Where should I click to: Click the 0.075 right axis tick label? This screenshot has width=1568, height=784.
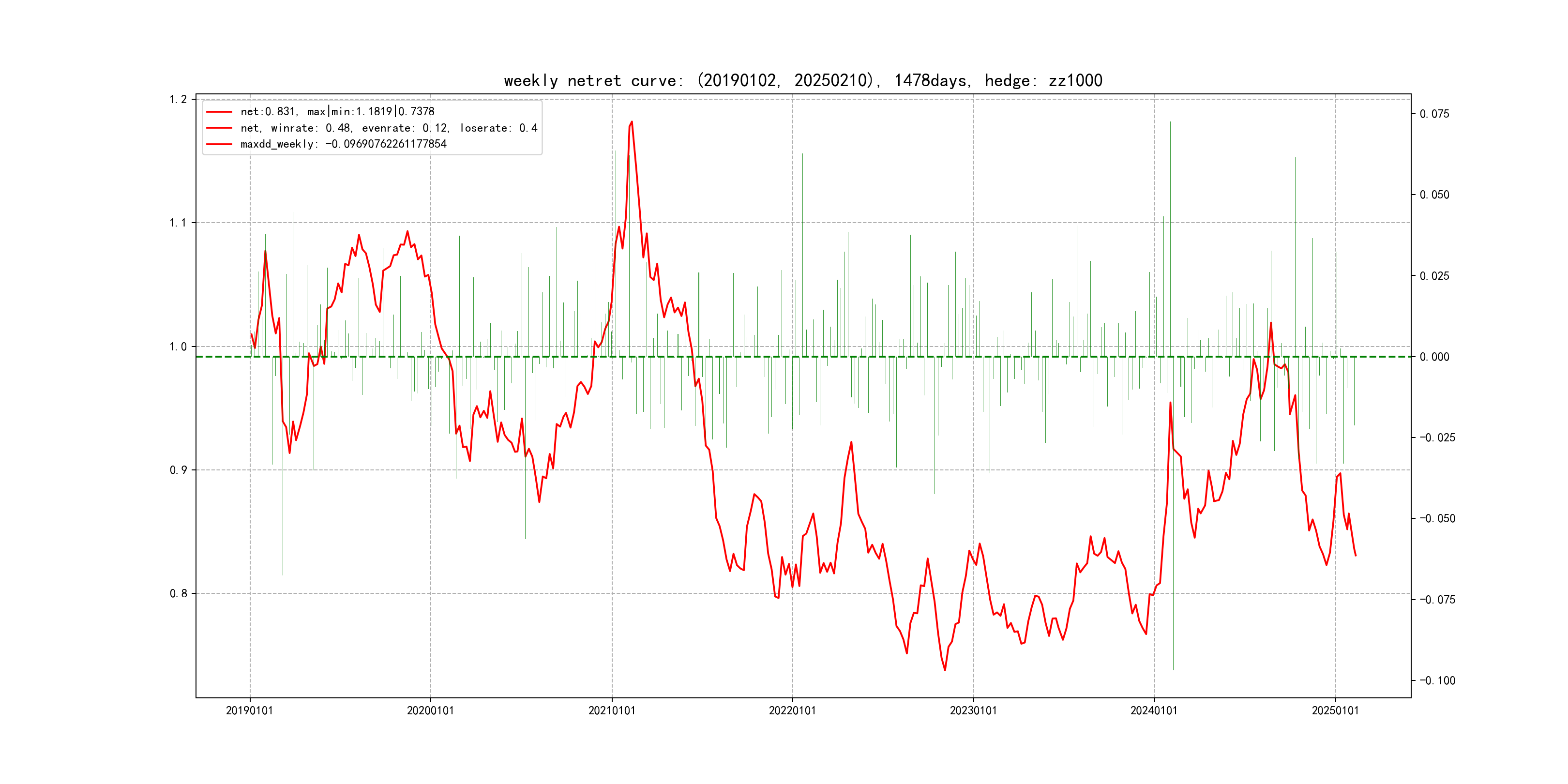pyautogui.click(x=1435, y=114)
